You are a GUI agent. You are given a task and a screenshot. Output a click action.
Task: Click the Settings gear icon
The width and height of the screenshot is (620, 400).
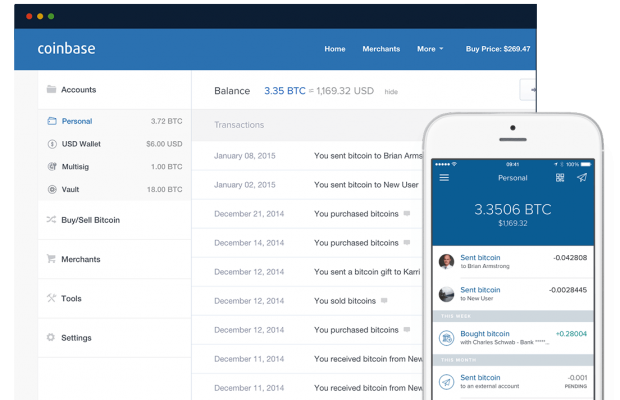pos(51,337)
